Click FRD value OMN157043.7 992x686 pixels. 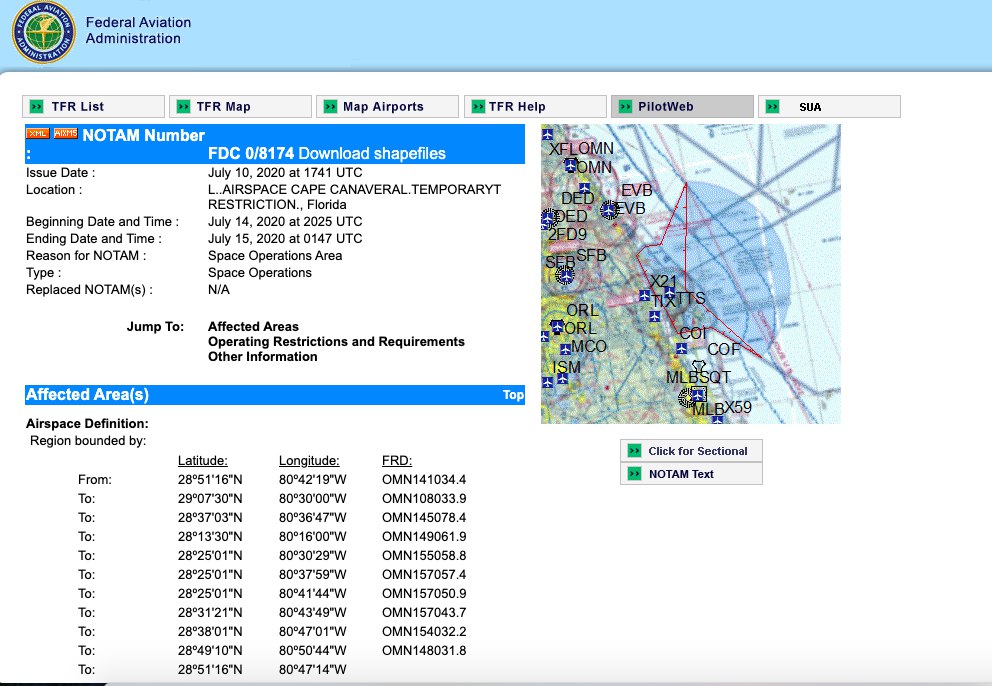(424, 613)
